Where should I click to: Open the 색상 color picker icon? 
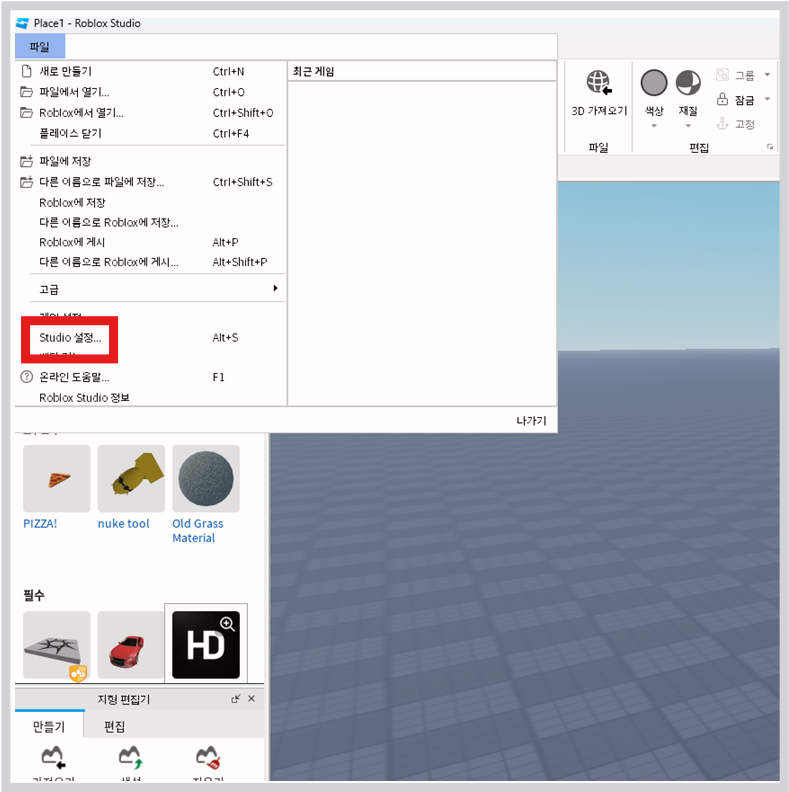[654, 83]
